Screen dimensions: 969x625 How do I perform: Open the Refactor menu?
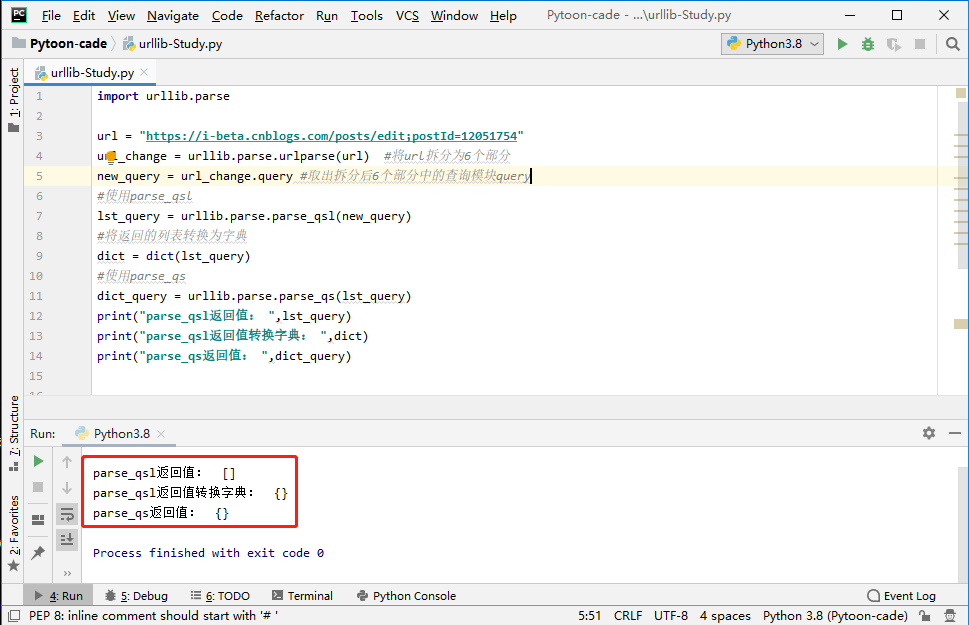[279, 15]
